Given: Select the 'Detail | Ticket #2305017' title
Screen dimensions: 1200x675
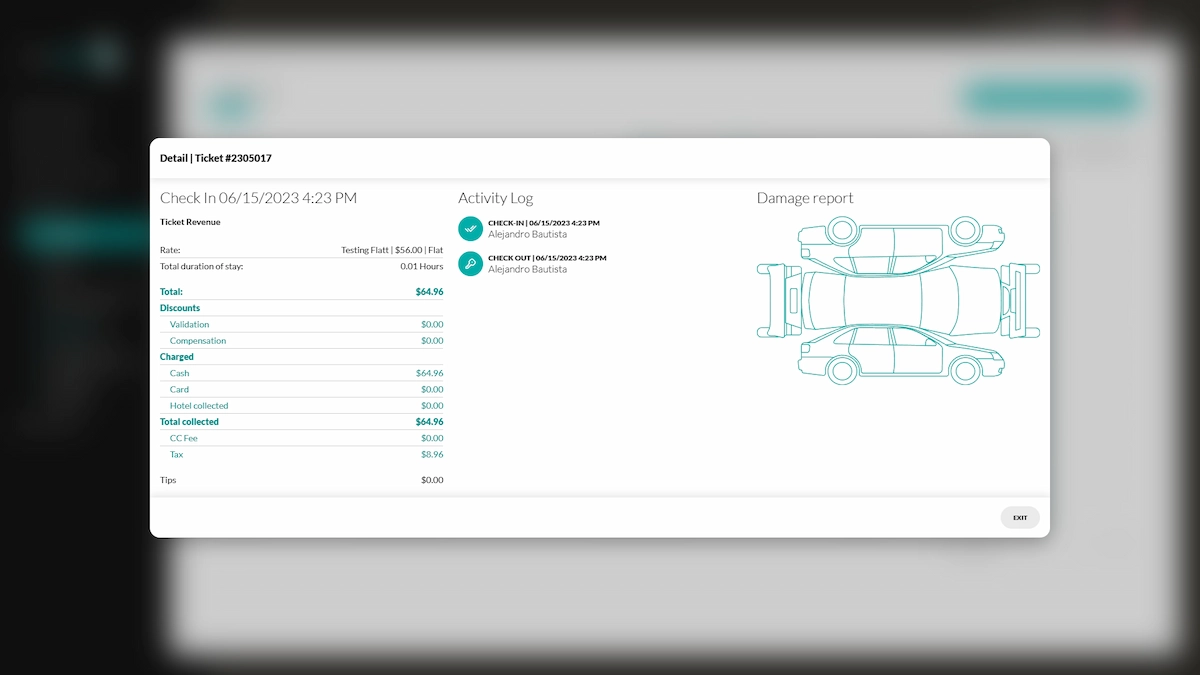Looking at the screenshot, I should coord(216,158).
